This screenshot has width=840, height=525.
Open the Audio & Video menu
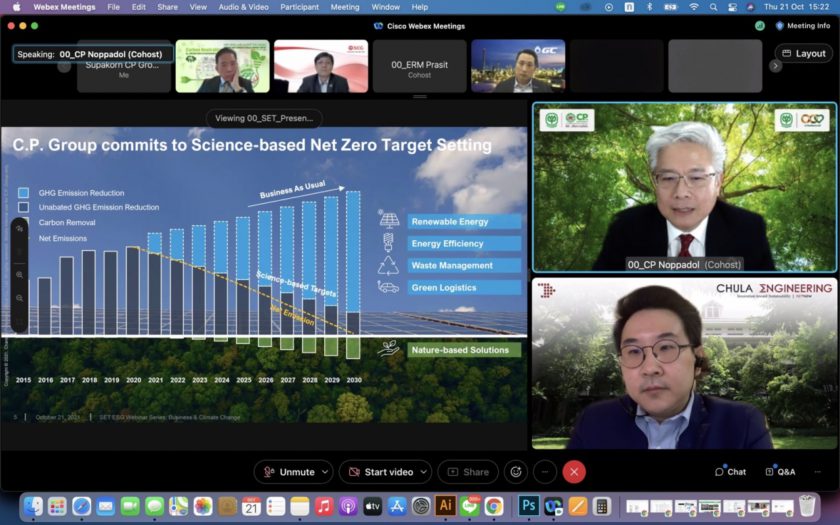pos(243,7)
